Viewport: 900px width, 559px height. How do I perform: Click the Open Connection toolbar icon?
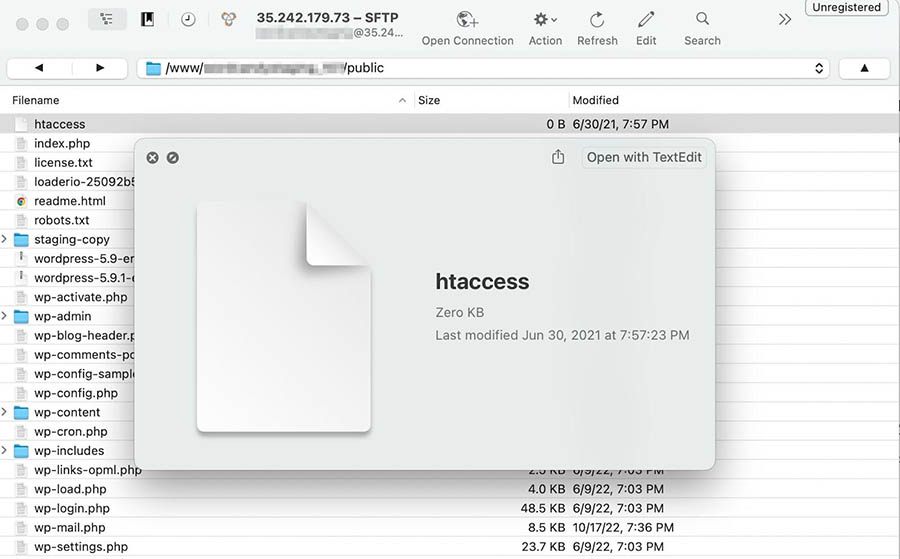click(x=467, y=21)
